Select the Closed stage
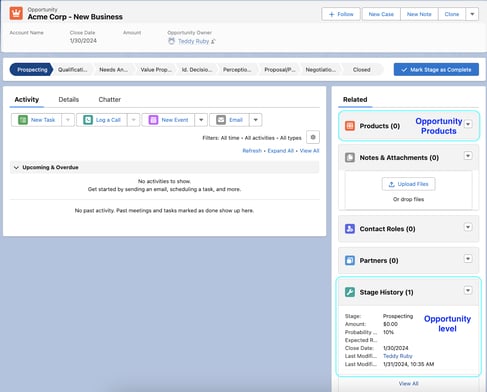This screenshot has height=392, width=487. click(362, 69)
